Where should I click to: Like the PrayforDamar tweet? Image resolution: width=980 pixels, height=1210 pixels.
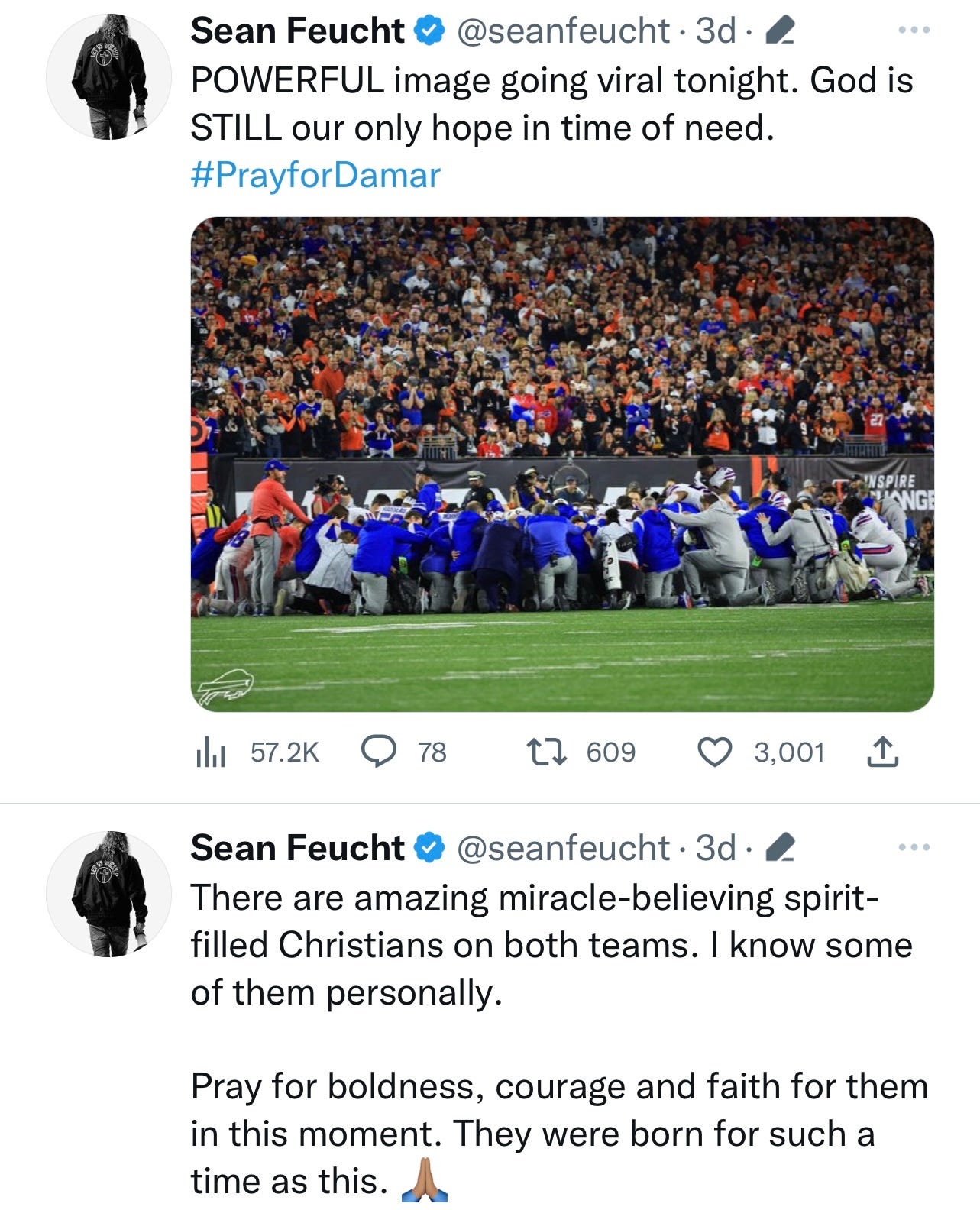762,752
